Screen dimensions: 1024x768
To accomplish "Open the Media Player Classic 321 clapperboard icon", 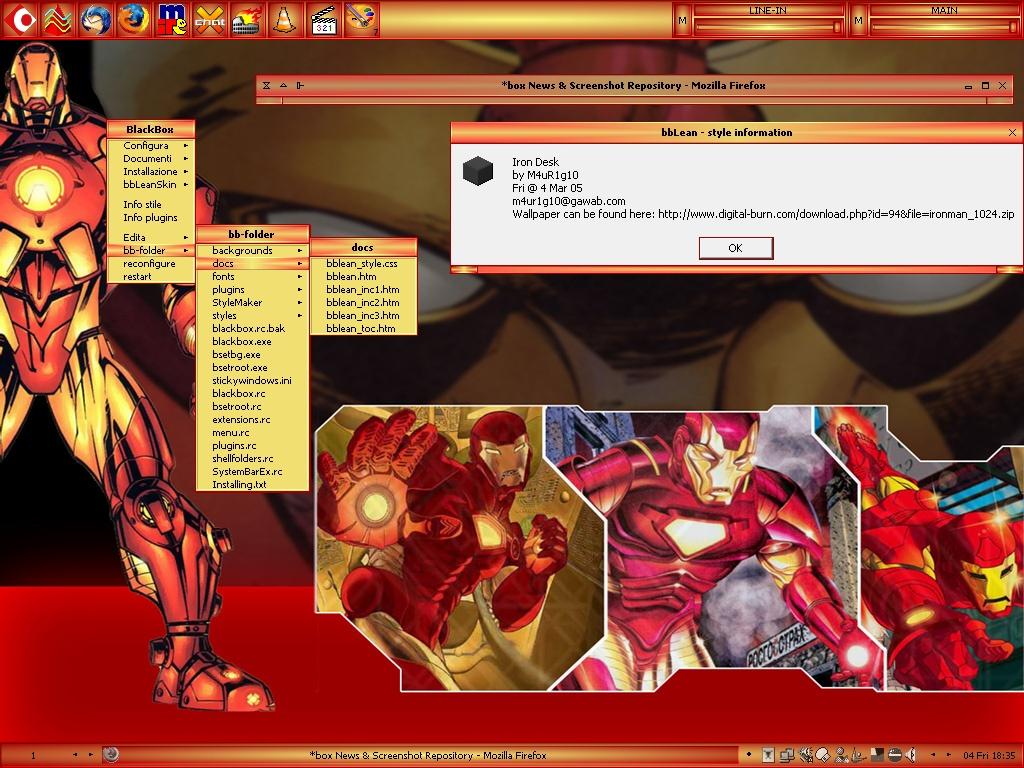I will click(x=323, y=20).
